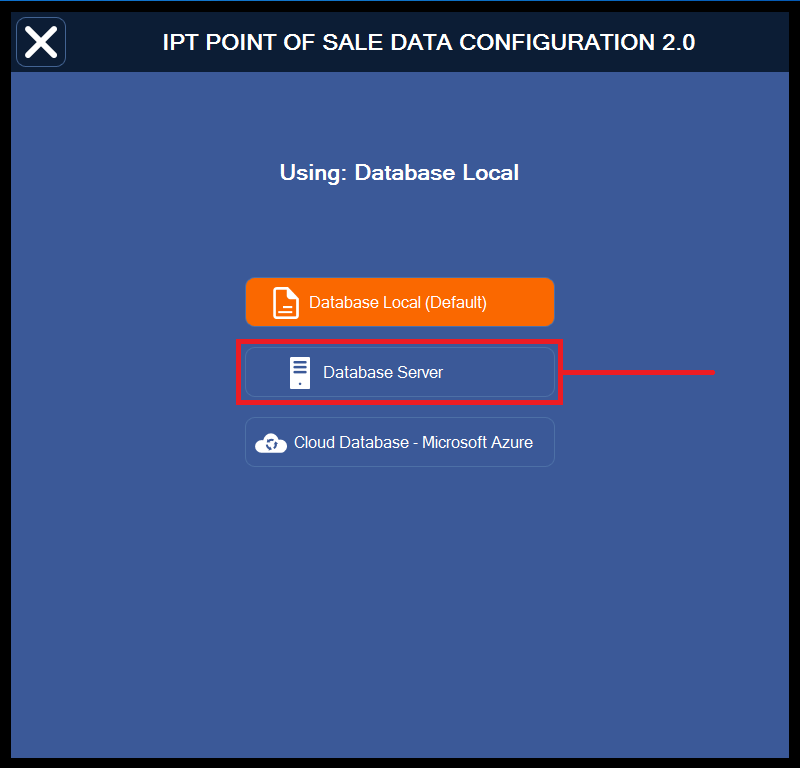
Task: Click the 'Using: Database Local' status text
Action: pos(399,172)
